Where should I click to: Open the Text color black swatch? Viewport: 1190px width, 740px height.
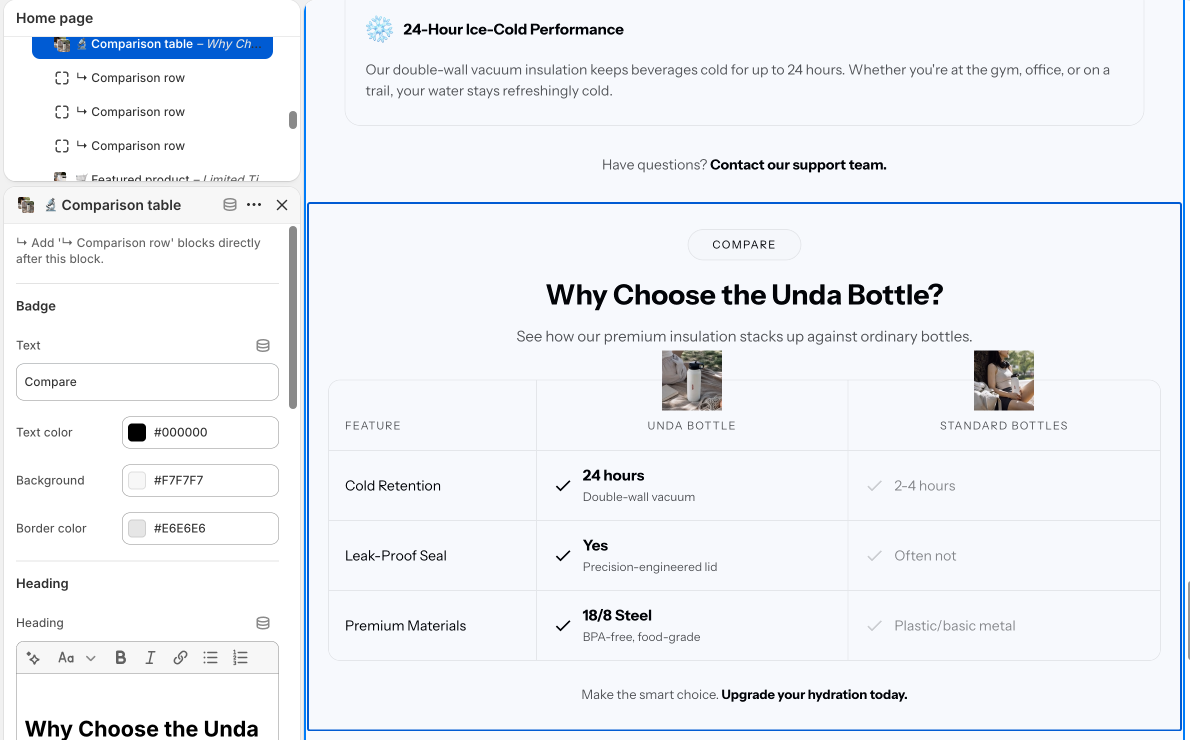click(x=137, y=433)
